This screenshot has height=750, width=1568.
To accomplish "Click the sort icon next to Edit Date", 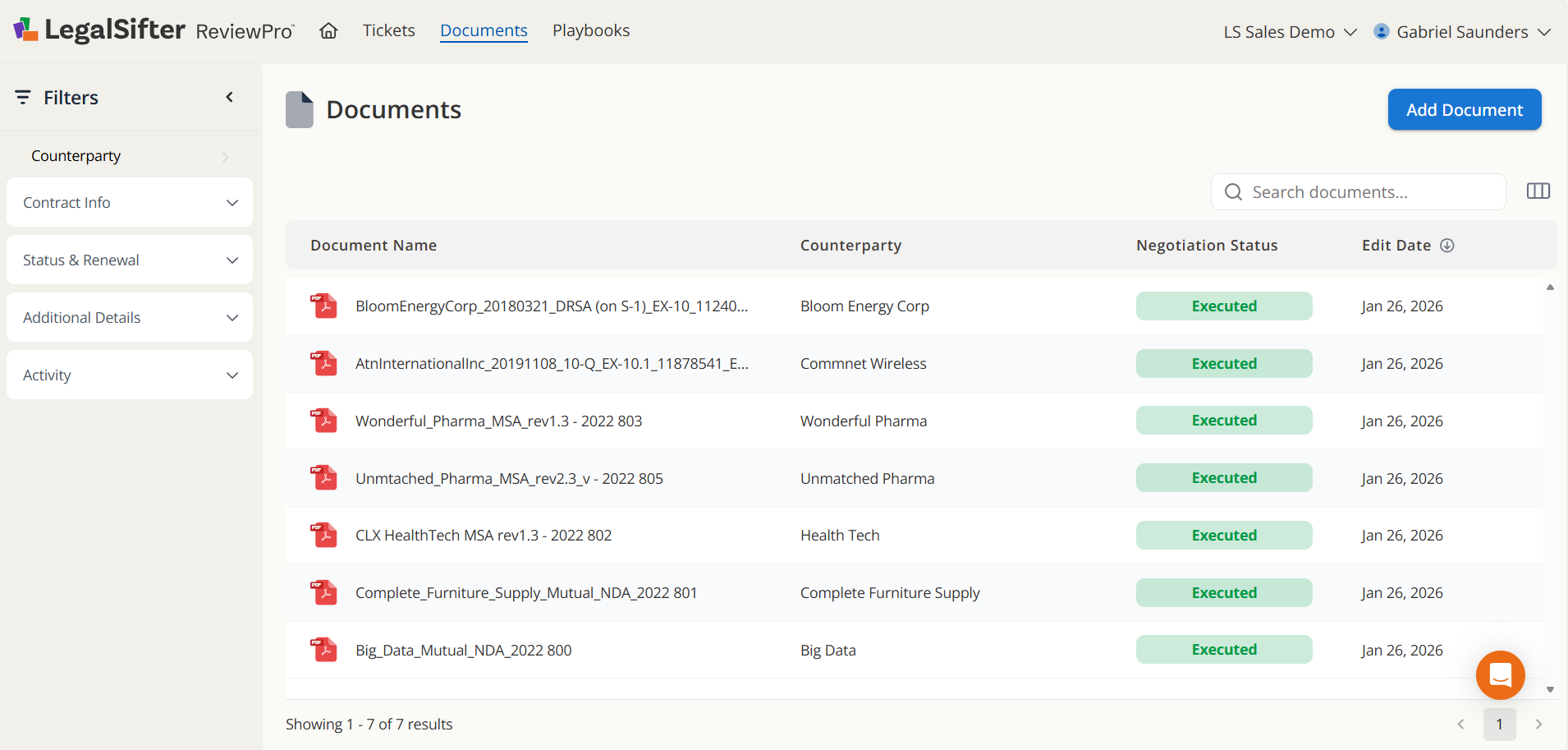I will coord(1446,245).
